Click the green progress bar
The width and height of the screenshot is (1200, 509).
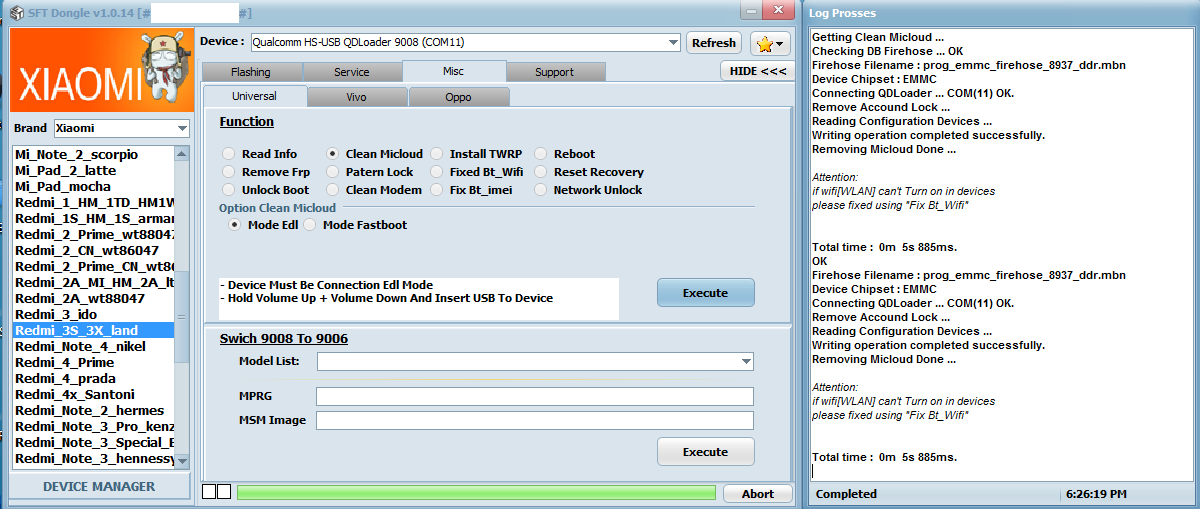(476, 493)
